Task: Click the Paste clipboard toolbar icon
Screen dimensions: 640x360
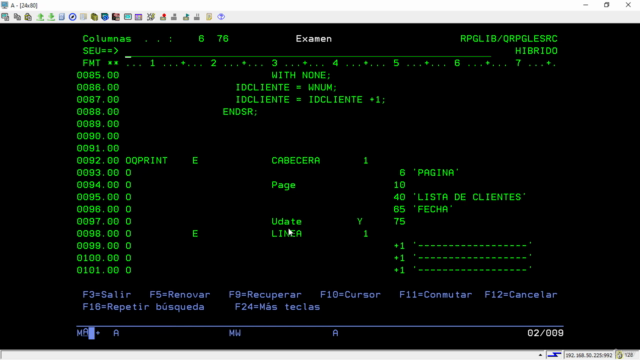Action: [x=28, y=17]
